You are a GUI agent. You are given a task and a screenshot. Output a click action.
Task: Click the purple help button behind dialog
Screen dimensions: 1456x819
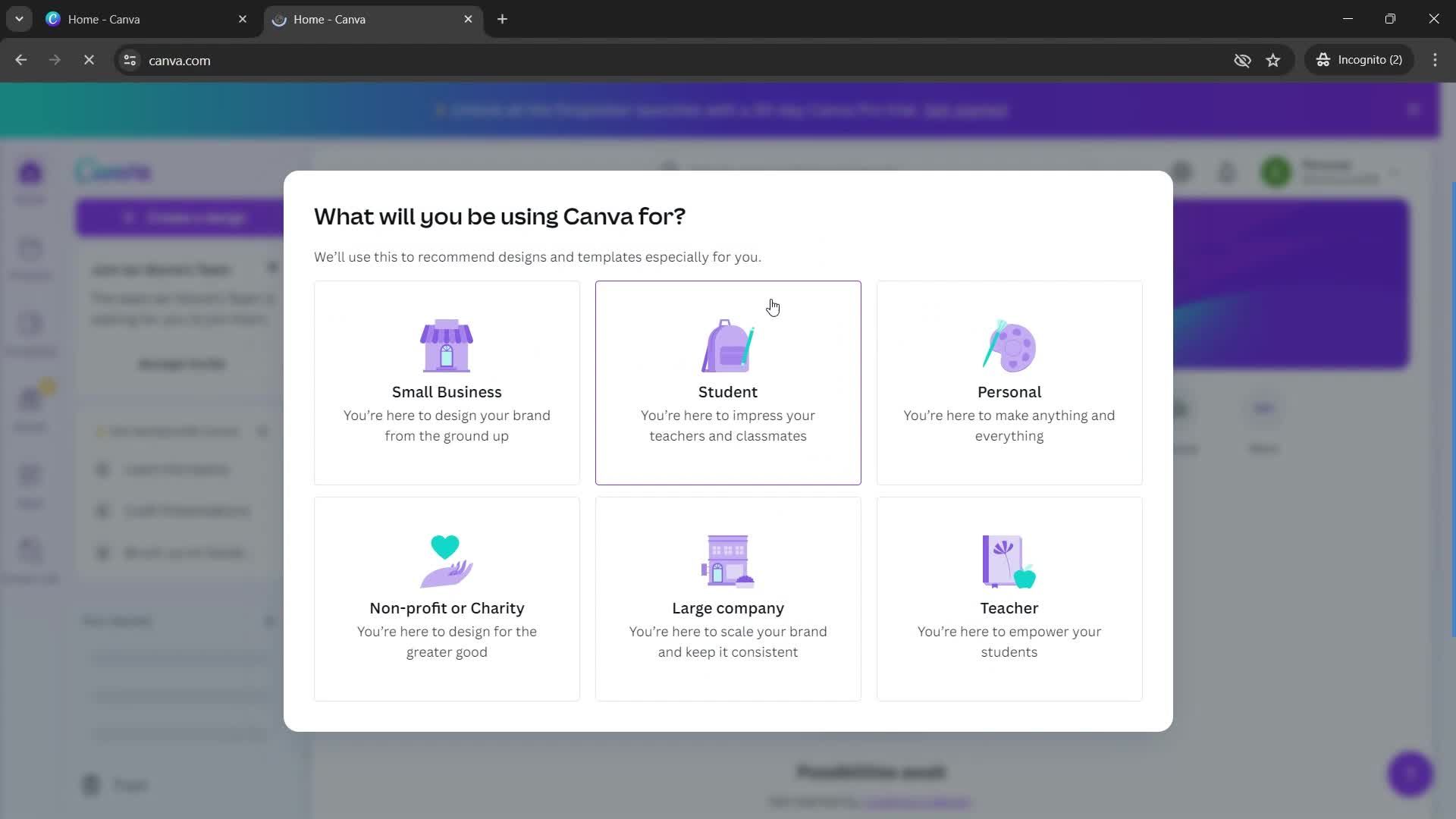point(1410,774)
